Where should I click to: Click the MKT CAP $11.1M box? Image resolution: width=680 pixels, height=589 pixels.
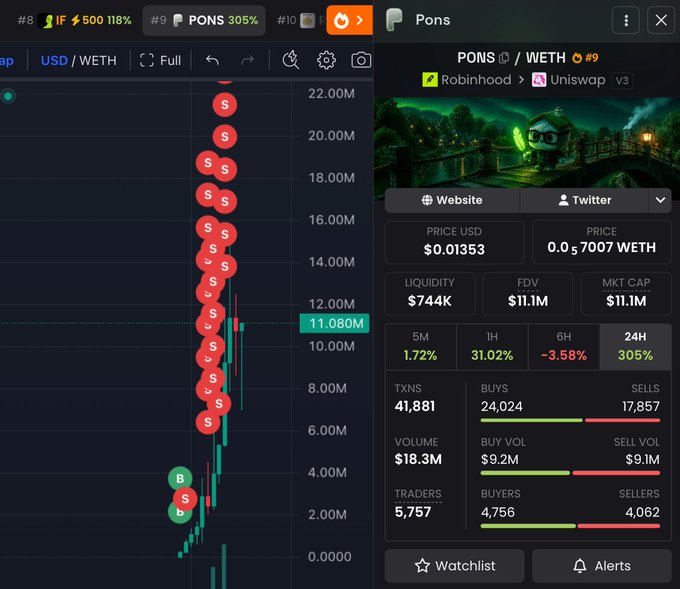click(626, 294)
